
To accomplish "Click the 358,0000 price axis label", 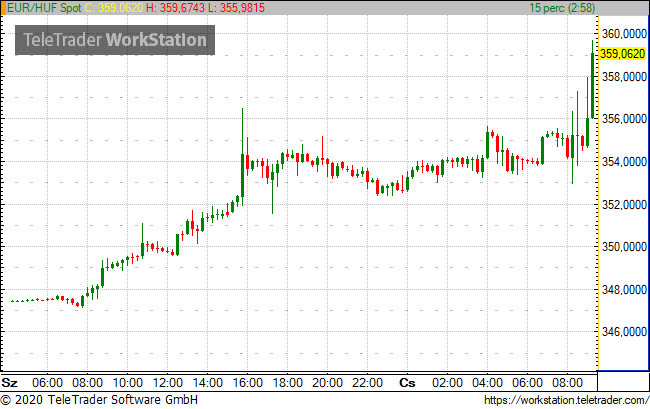I will (x=624, y=77).
